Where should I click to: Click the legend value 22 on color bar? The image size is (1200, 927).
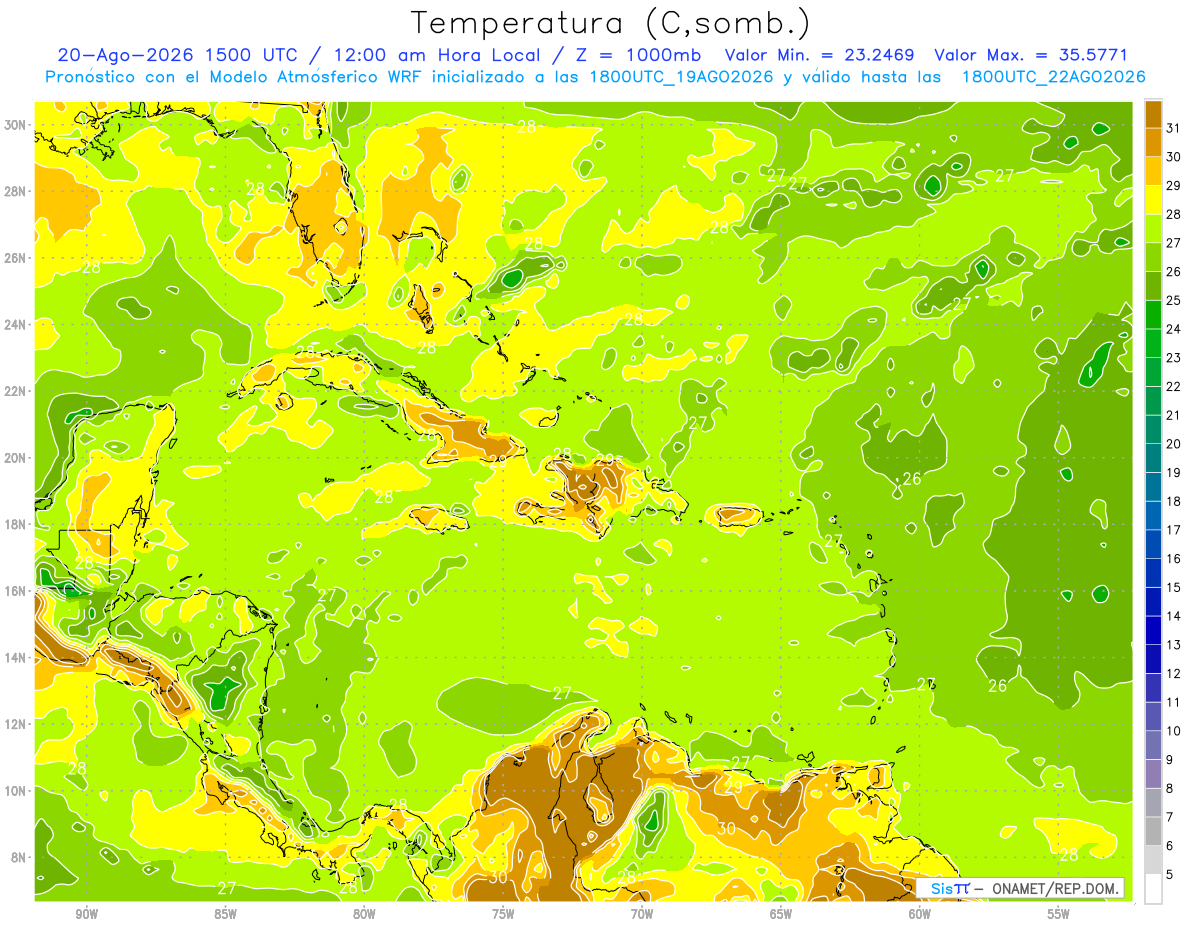click(1173, 386)
